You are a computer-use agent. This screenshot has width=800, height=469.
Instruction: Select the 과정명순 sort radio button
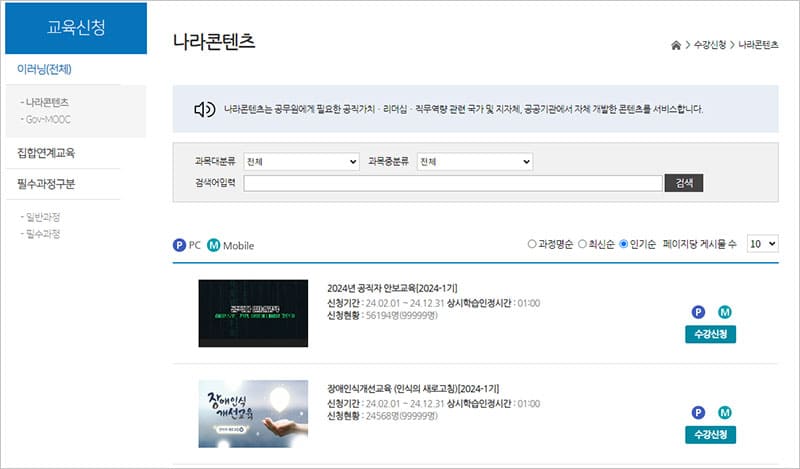532,244
